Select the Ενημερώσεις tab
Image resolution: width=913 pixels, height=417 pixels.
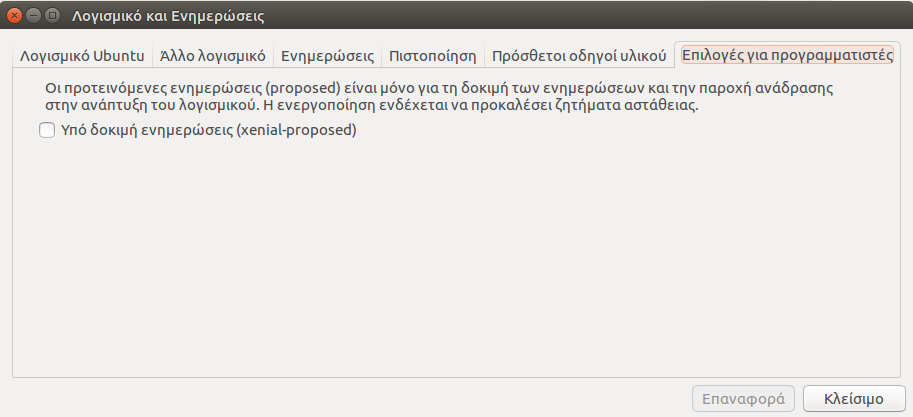pos(327,55)
